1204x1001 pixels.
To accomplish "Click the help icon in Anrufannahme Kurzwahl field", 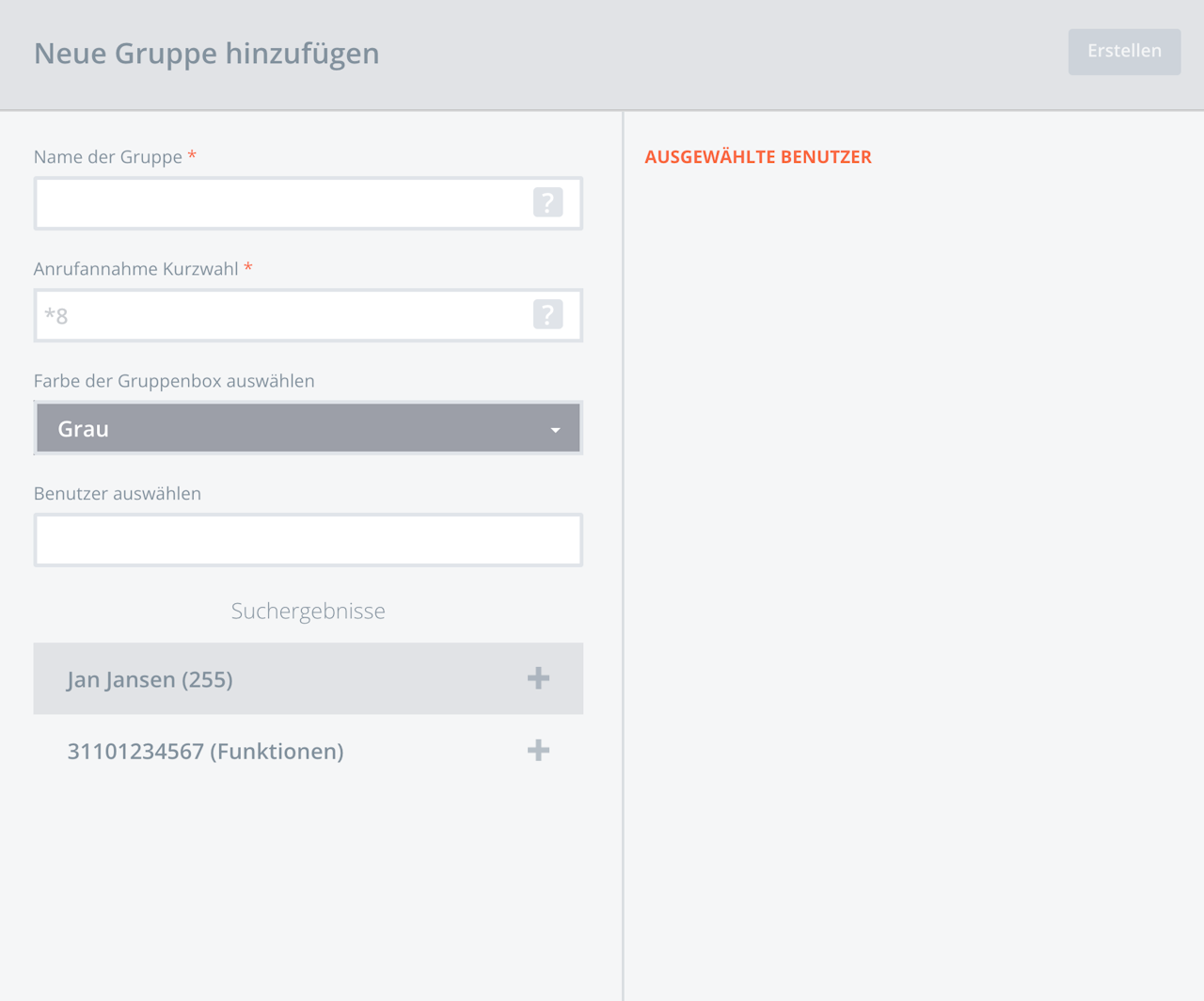I will coord(547,314).
